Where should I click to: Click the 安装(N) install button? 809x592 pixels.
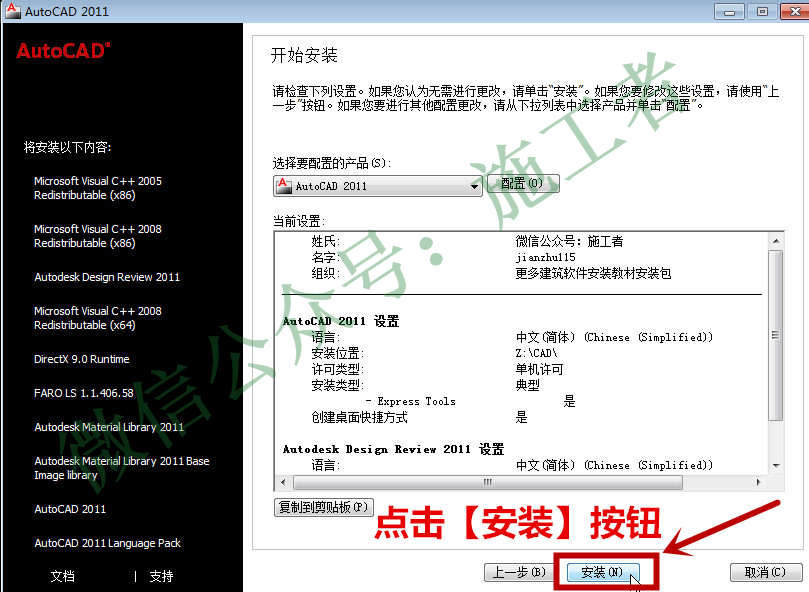point(603,572)
